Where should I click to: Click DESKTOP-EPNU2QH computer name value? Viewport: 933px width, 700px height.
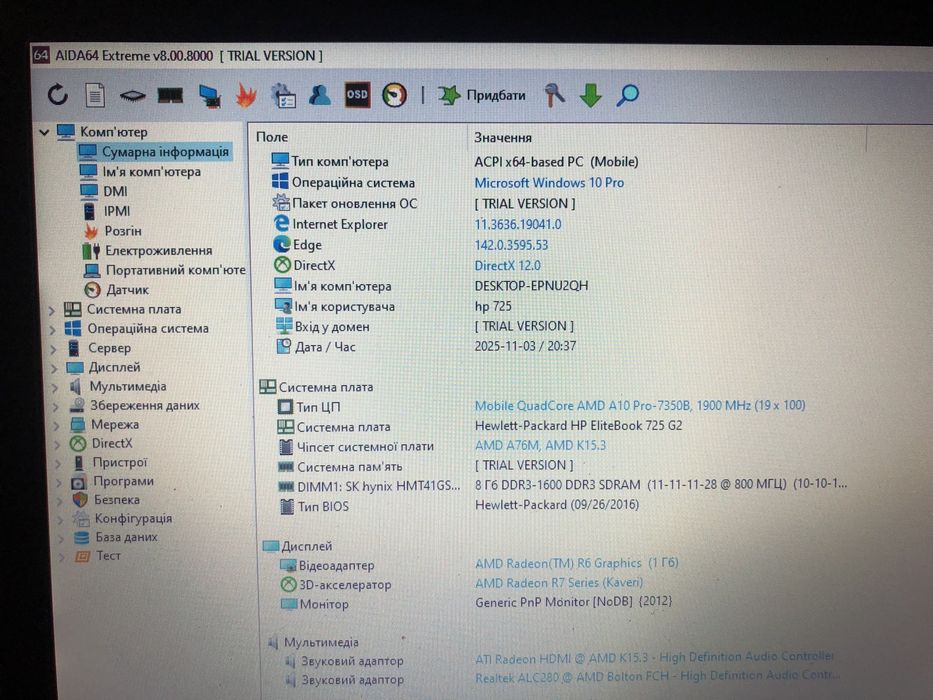(x=531, y=286)
